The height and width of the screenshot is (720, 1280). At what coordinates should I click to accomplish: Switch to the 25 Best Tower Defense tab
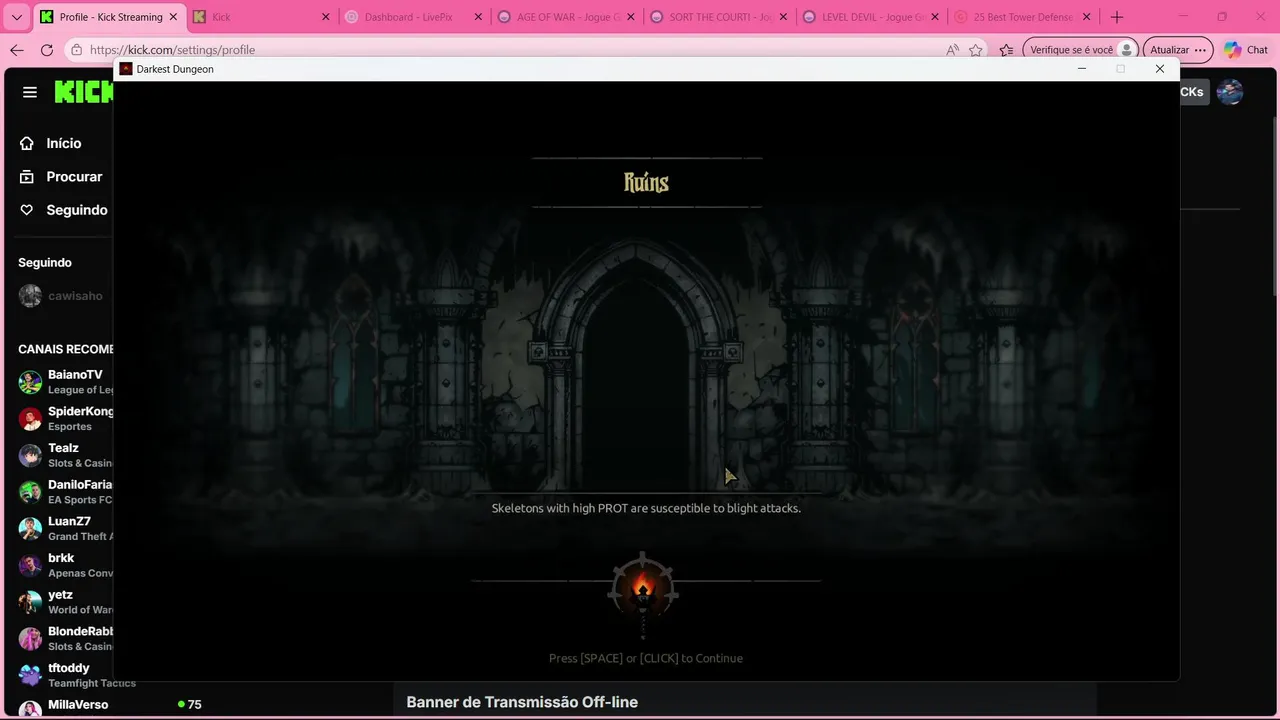[x=1022, y=17]
